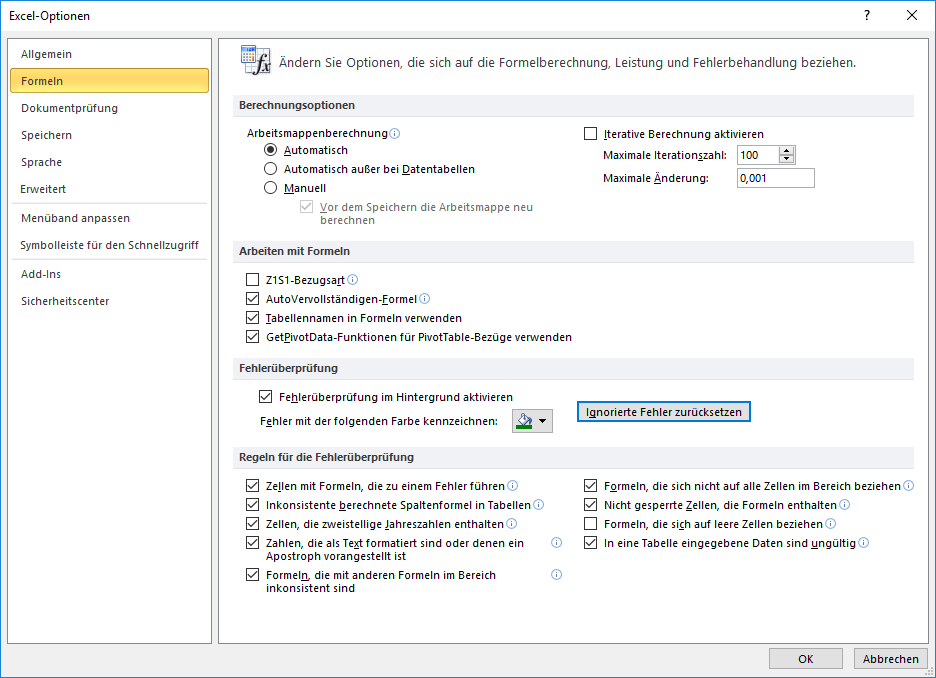
Task: Increase Maximale Iterationszahl with up arrow
Action: (x=786, y=151)
